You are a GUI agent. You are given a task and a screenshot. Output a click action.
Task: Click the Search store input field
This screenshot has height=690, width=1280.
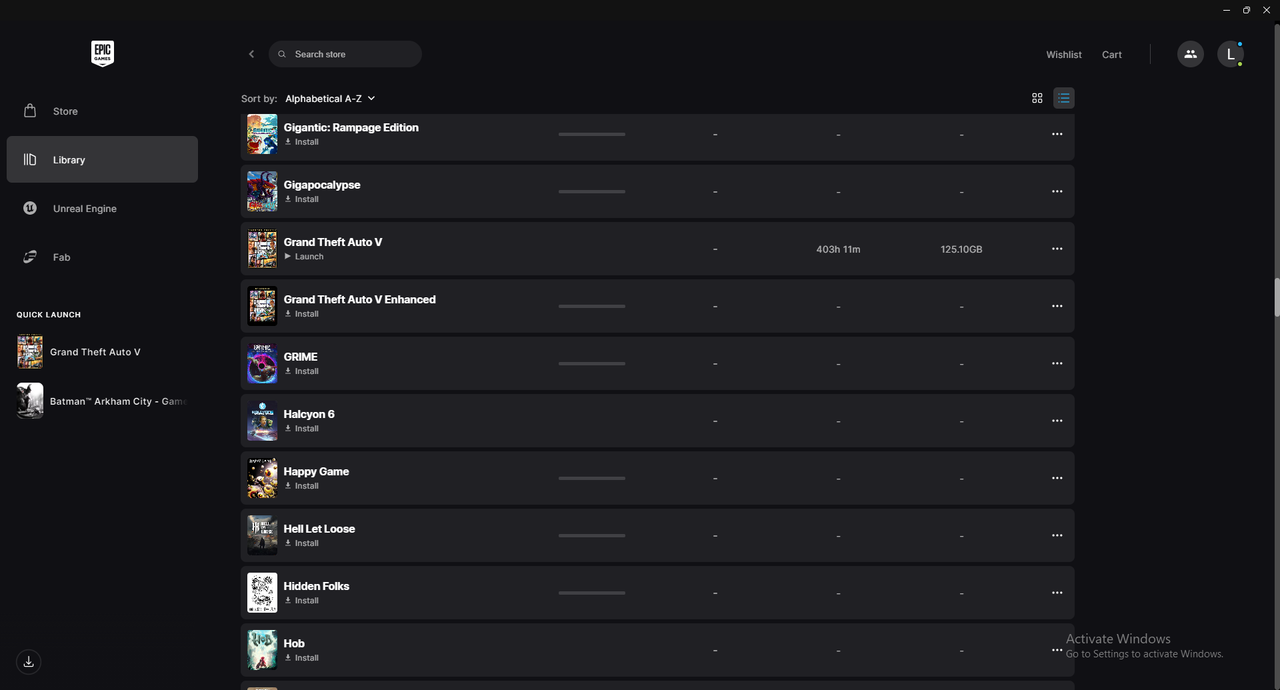click(x=345, y=54)
